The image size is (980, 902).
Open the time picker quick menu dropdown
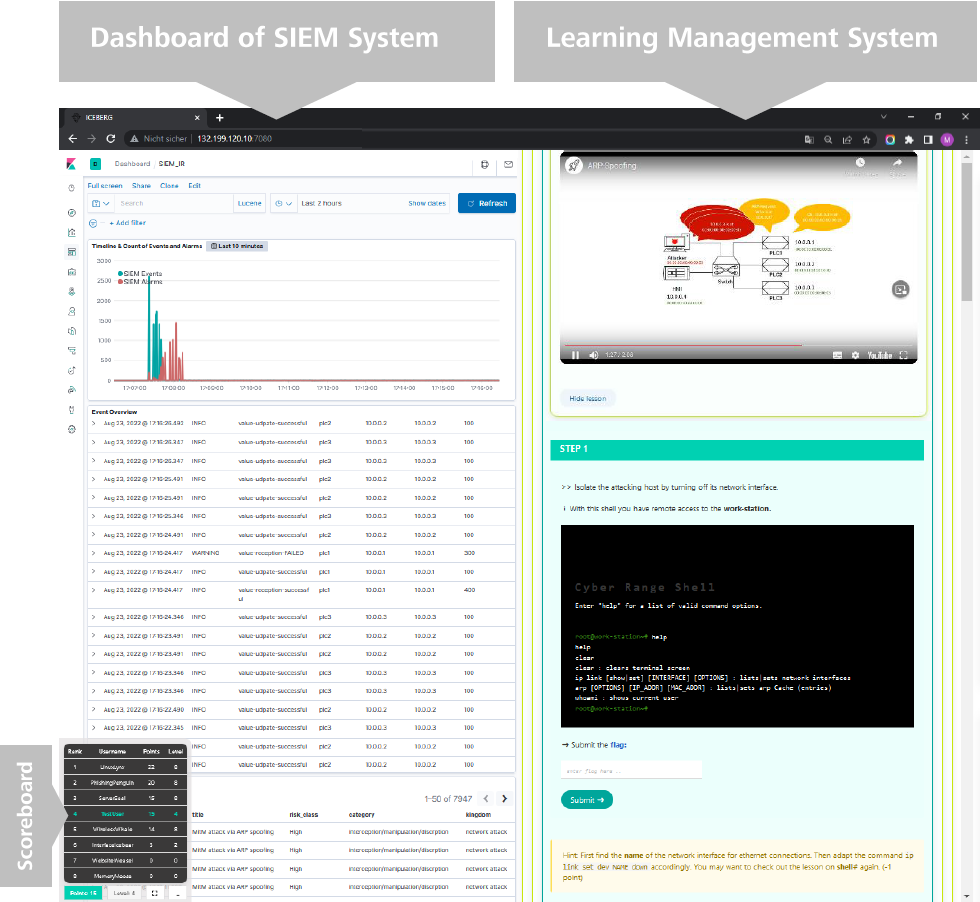pos(283,204)
